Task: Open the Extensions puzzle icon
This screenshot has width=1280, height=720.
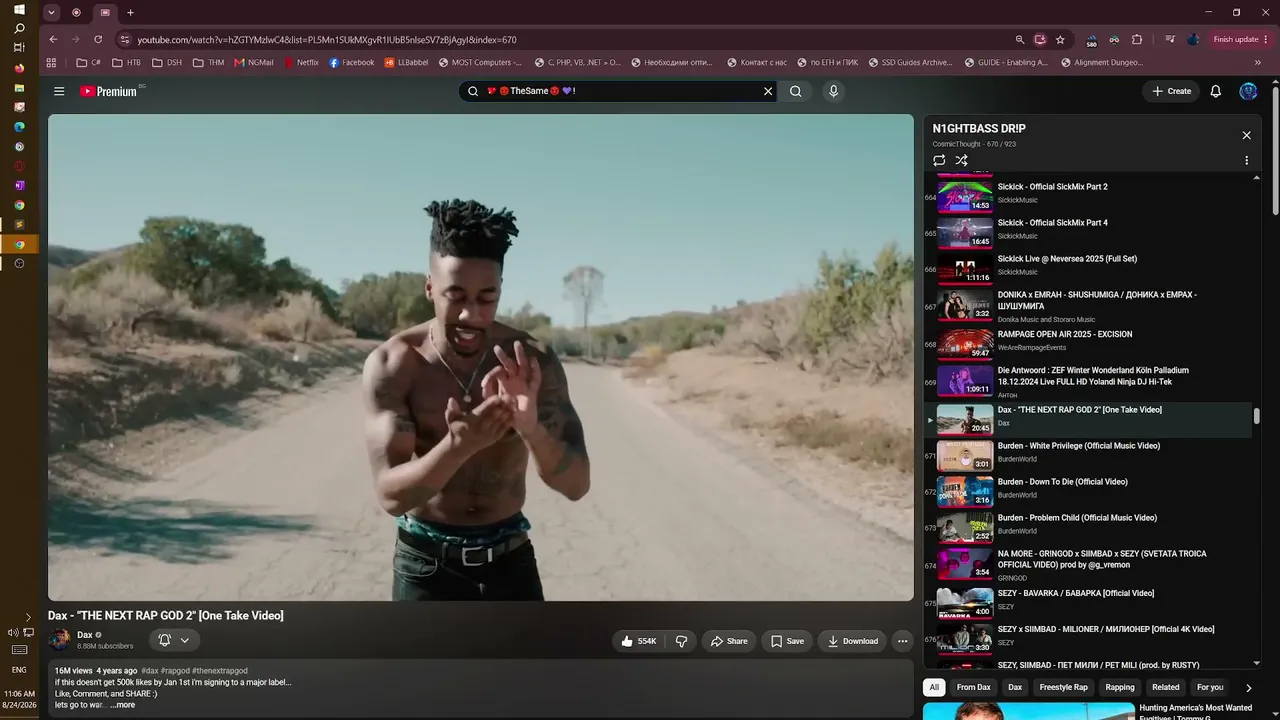Action: (x=1137, y=39)
